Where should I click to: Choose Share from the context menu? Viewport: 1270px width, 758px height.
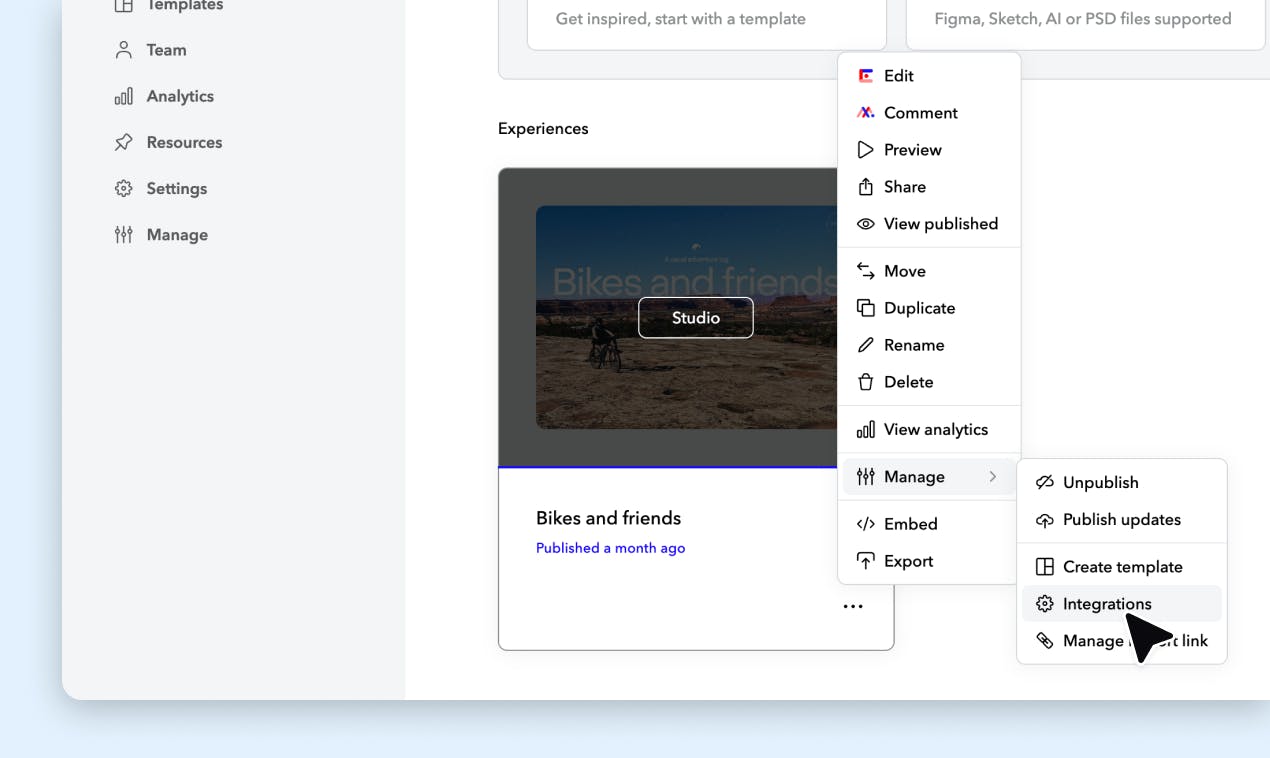[929, 187]
